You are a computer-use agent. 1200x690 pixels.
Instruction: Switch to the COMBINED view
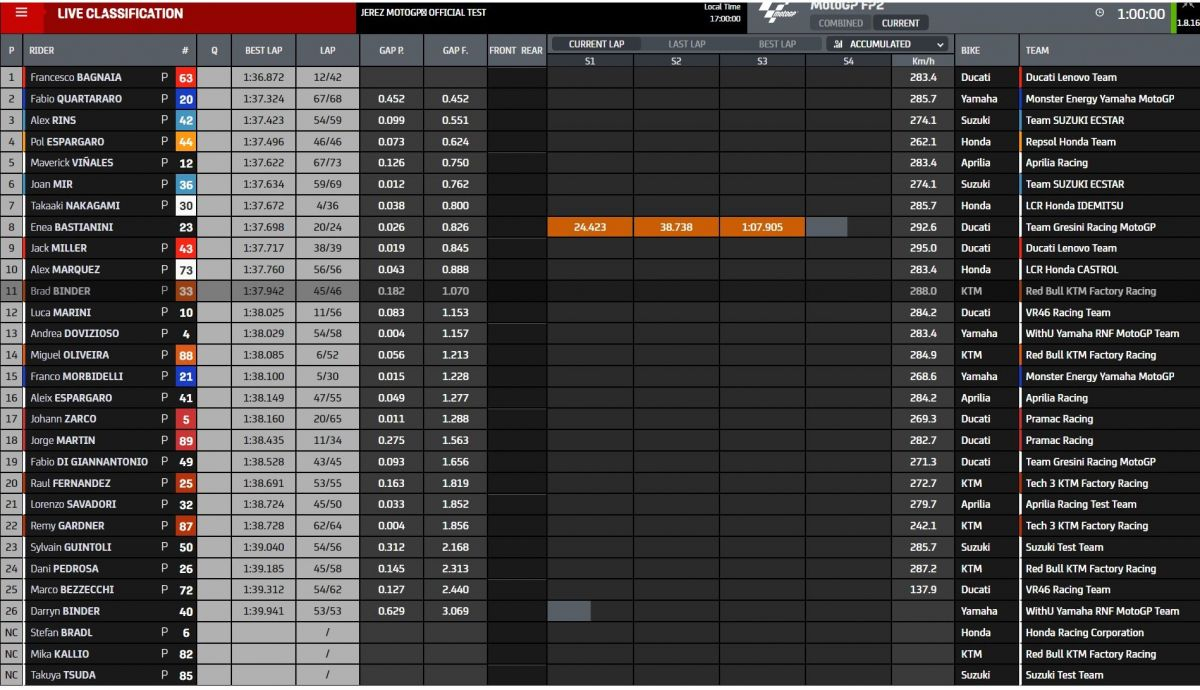point(840,23)
